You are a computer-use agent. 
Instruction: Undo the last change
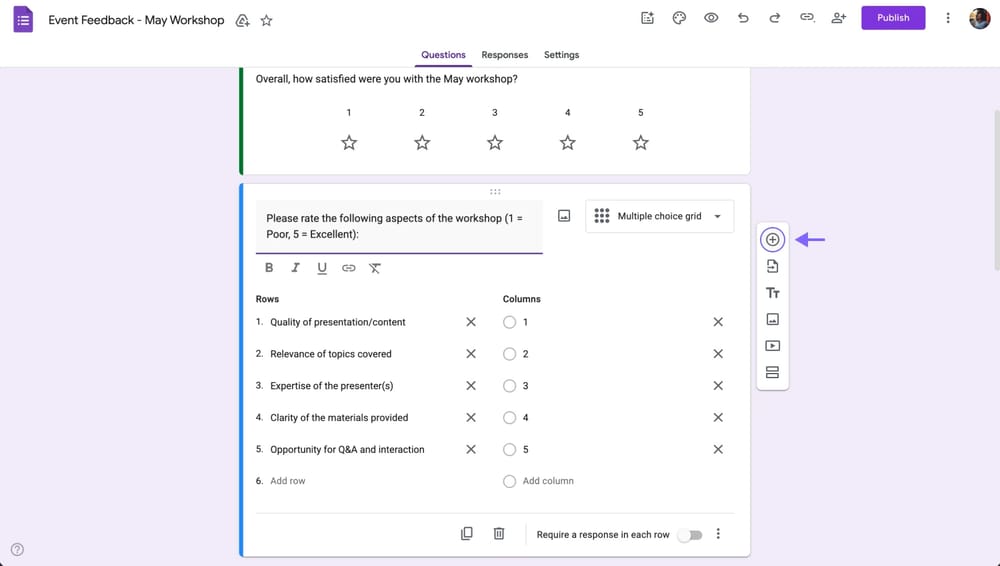(743, 18)
